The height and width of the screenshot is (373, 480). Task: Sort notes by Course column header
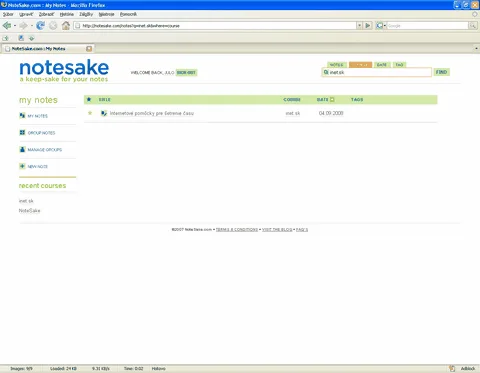coord(292,99)
